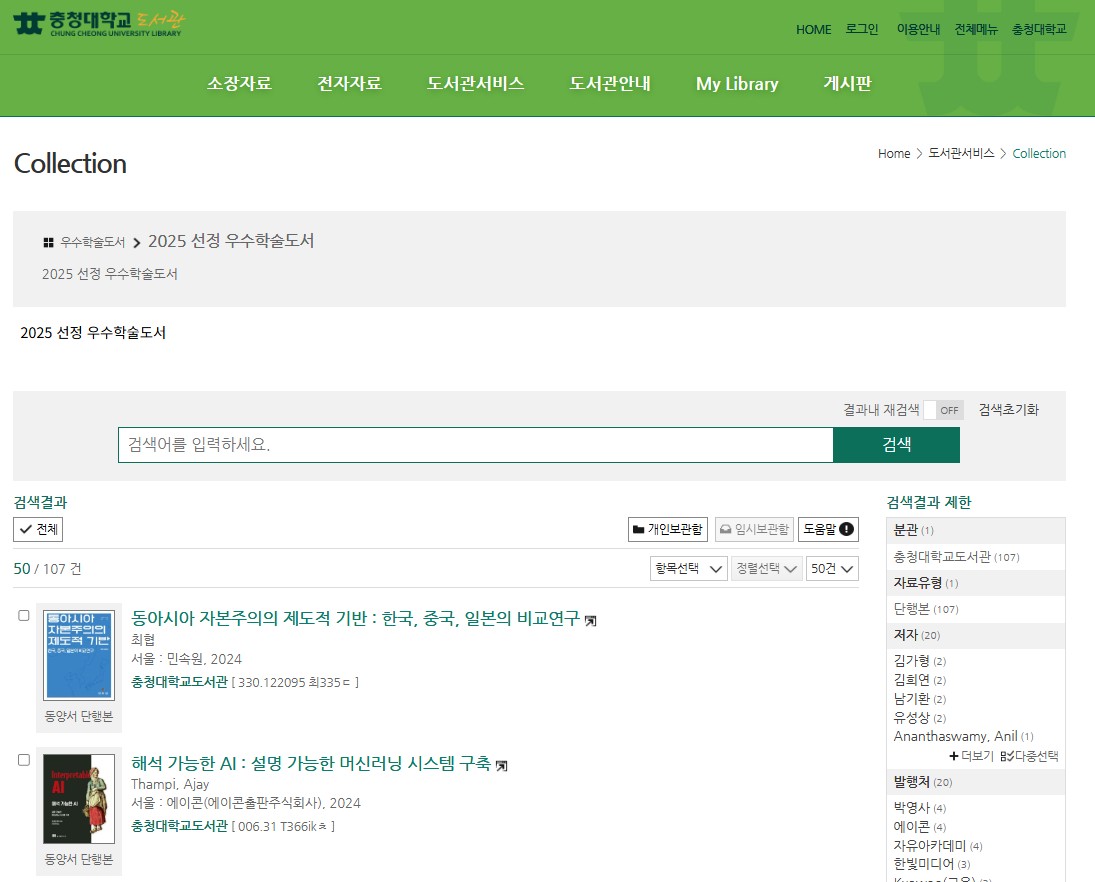Open the 50건 results-per-page dropdown
The width and height of the screenshot is (1095, 882).
pyautogui.click(x=832, y=567)
